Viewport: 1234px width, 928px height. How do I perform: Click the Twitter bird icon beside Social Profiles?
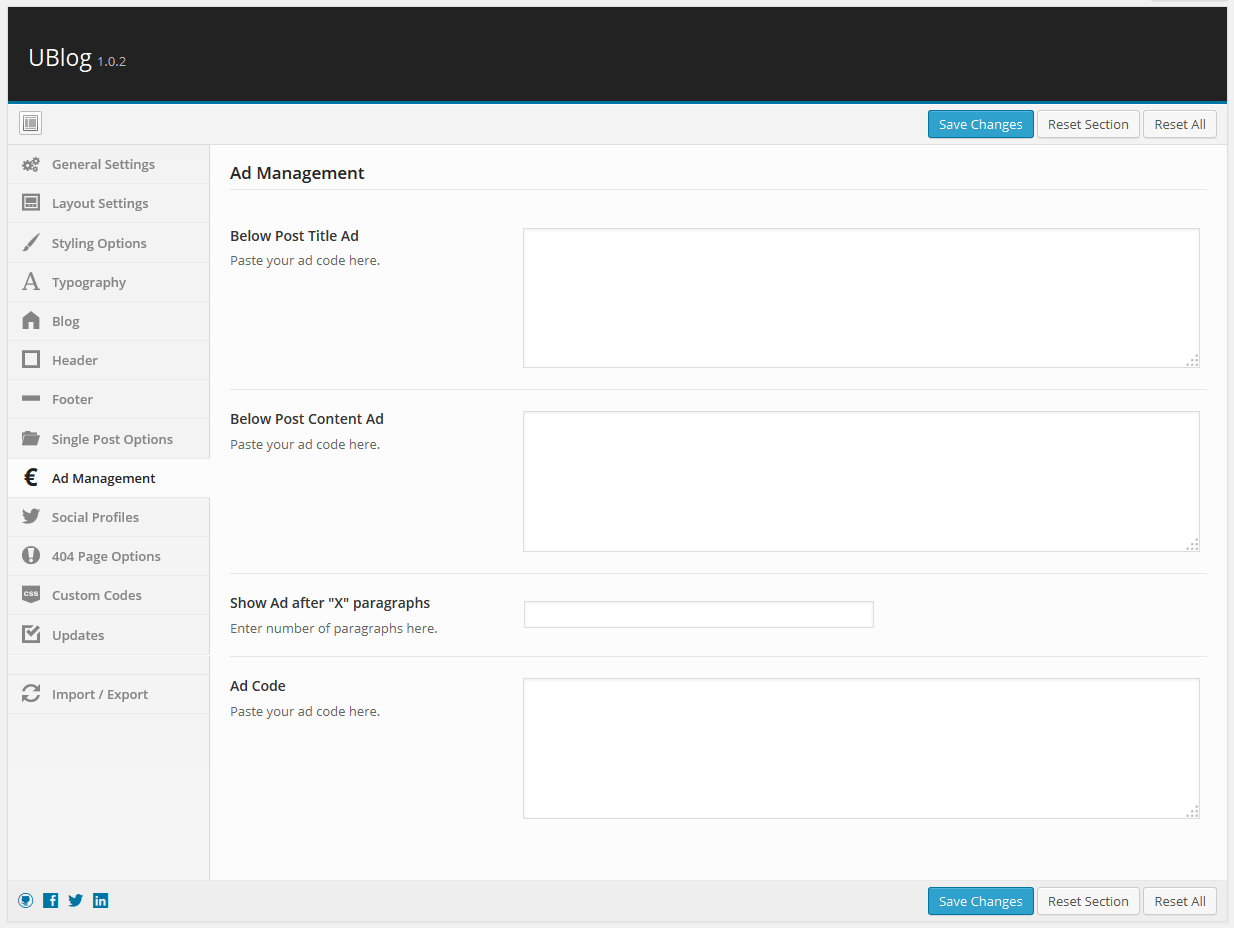coord(31,517)
